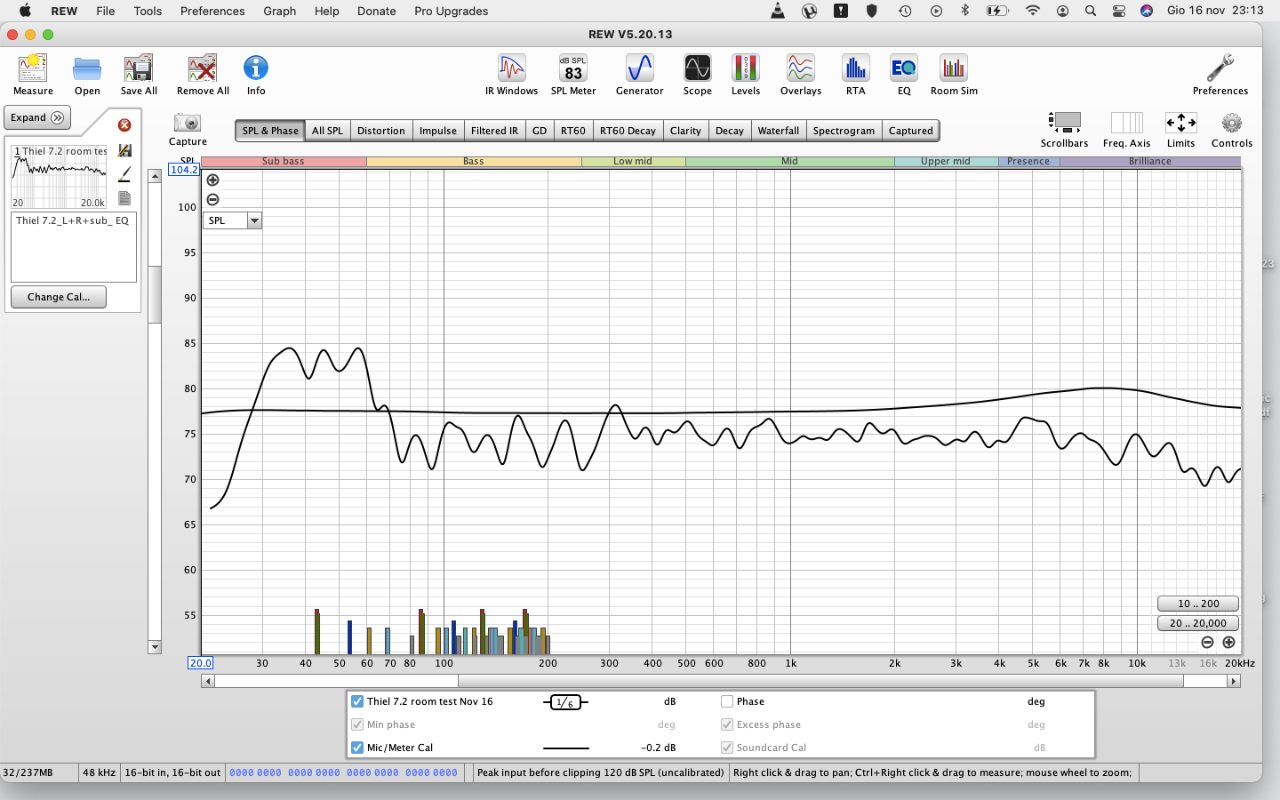
Task: Select the RT60 Decay tab
Action: 628,130
